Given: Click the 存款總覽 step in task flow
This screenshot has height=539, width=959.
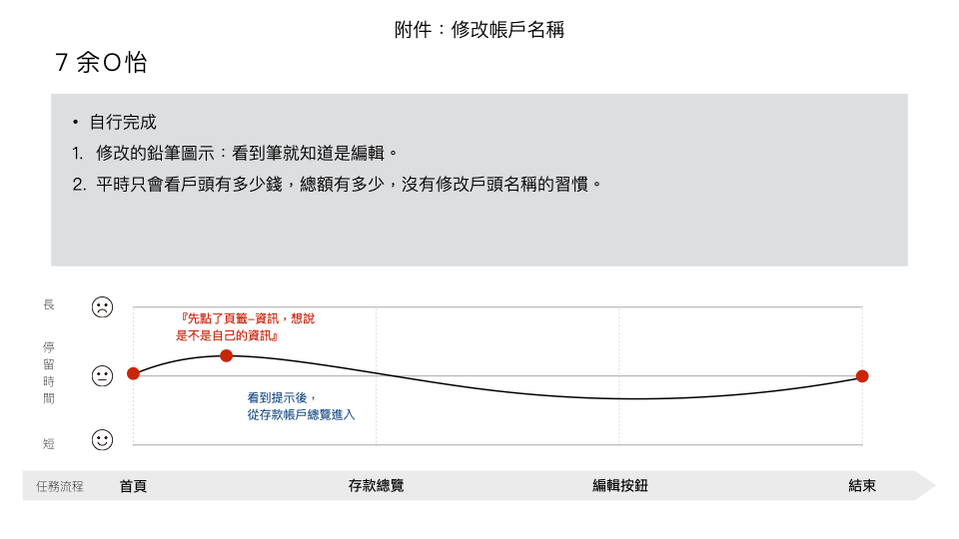Looking at the screenshot, I should (x=376, y=486).
